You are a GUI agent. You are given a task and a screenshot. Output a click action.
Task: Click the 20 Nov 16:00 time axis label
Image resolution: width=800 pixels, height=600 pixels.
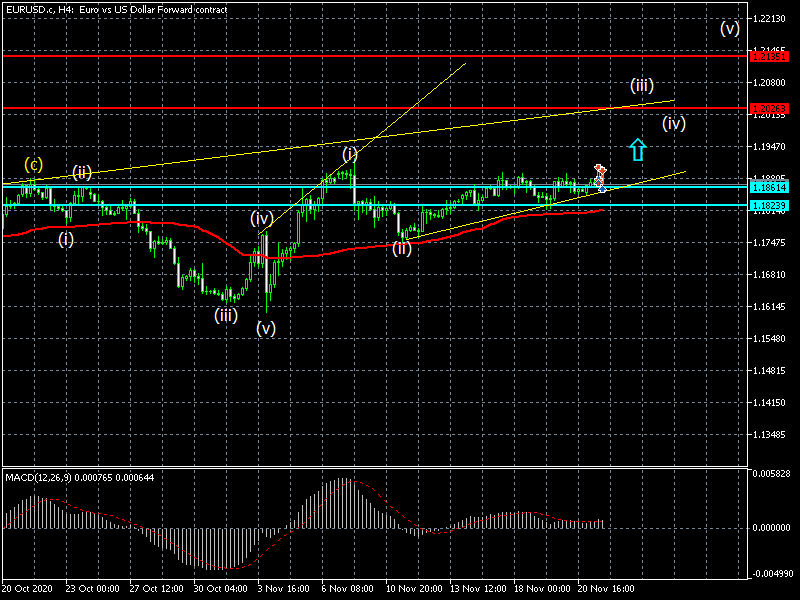tap(608, 590)
